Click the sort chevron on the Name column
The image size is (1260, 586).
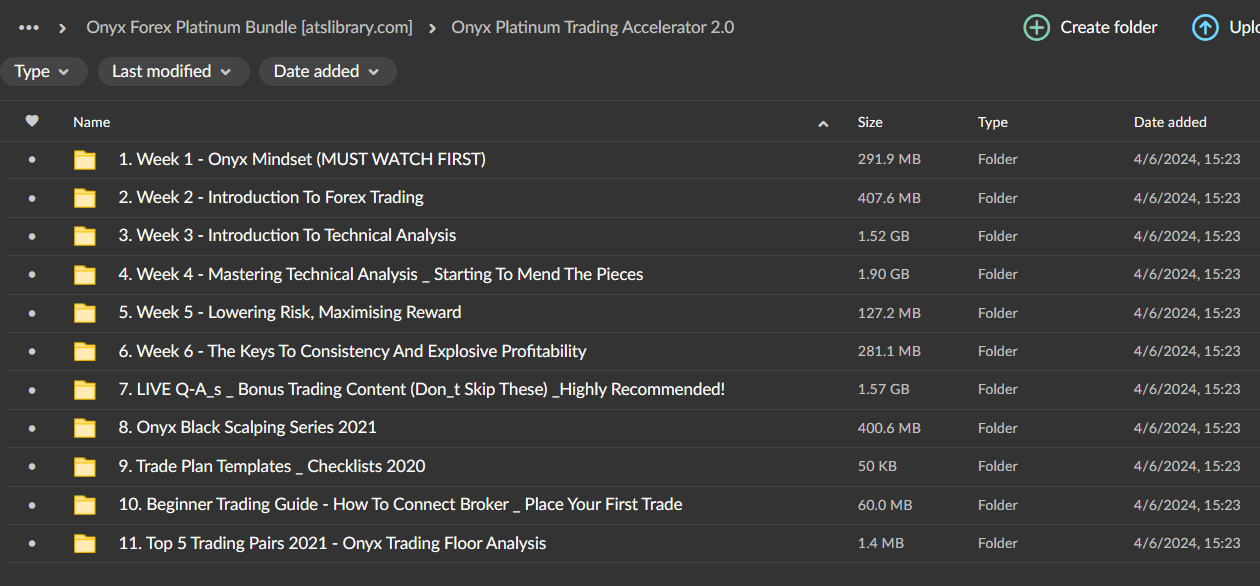tap(823, 124)
